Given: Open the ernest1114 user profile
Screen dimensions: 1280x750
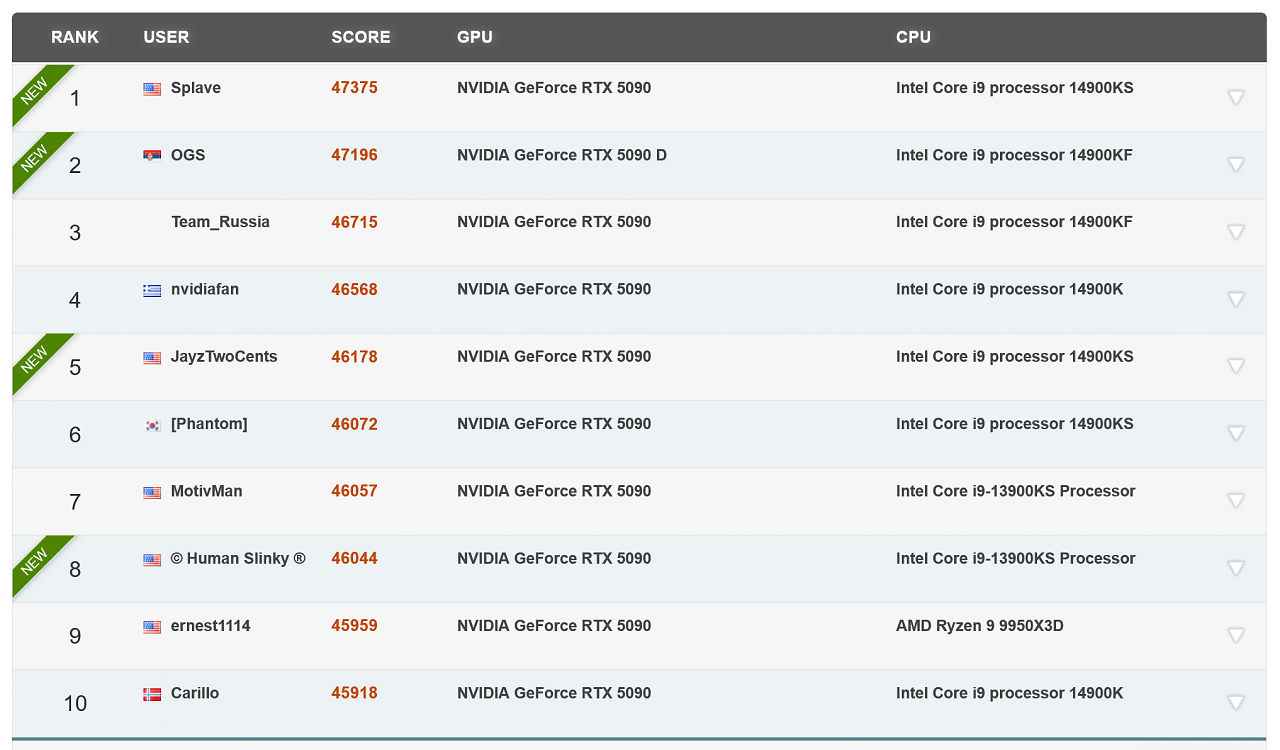Looking at the screenshot, I should tap(211, 626).
